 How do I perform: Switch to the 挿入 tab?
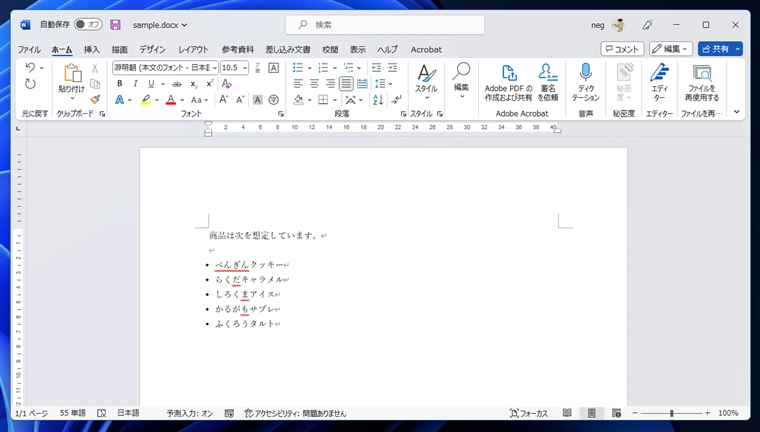pyautogui.click(x=92, y=49)
